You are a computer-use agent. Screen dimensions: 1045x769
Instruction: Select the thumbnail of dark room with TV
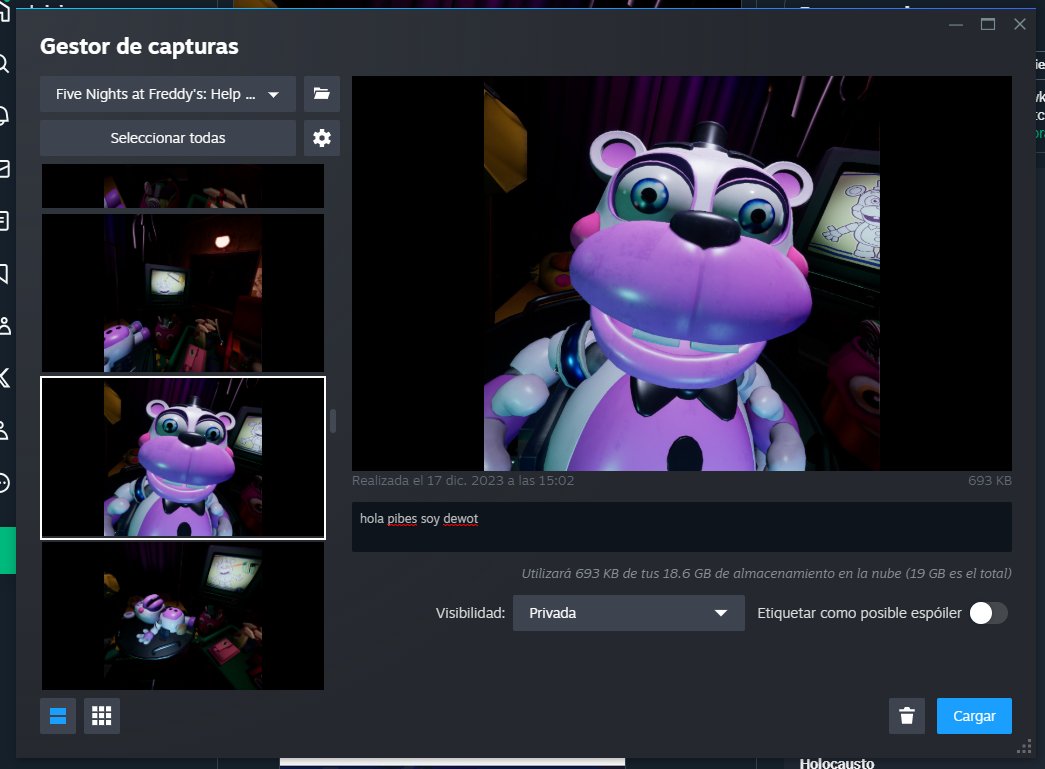[183, 293]
